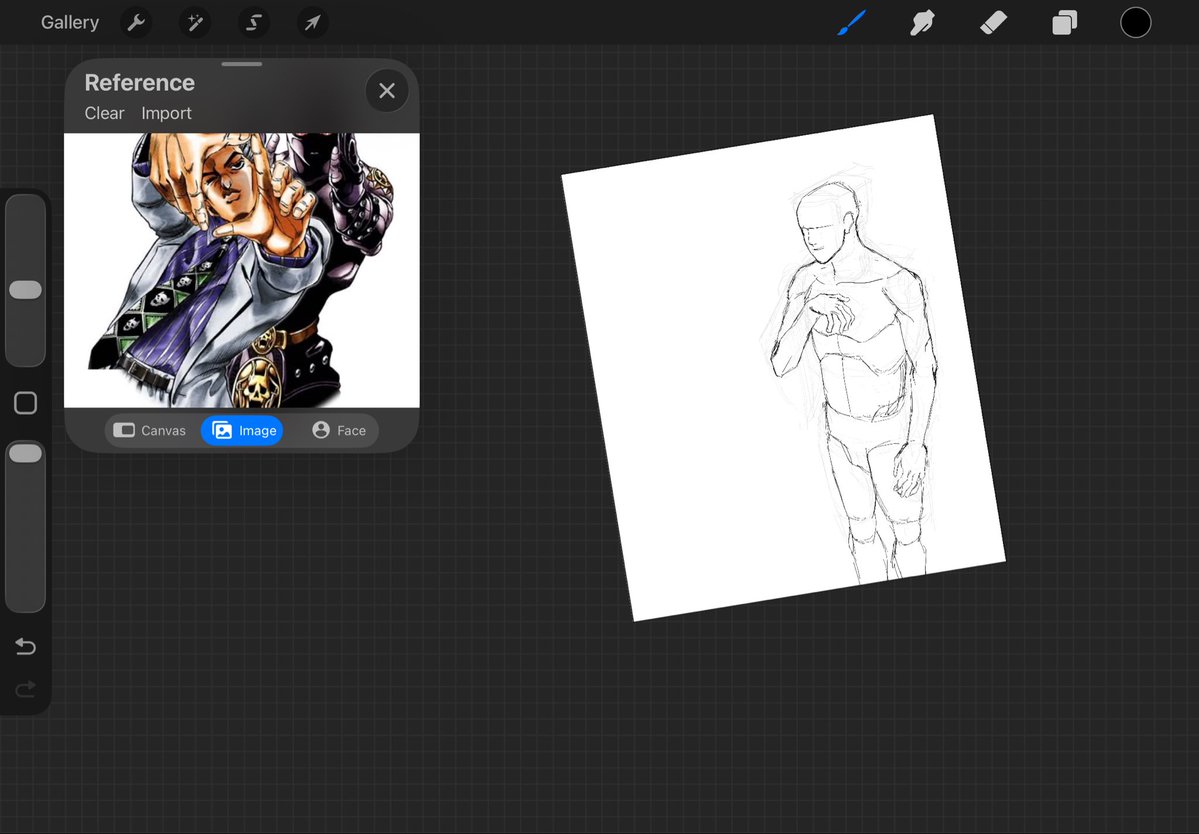Open the Actions wrench menu
Image resolution: width=1199 pixels, height=834 pixels.
click(136, 23)
